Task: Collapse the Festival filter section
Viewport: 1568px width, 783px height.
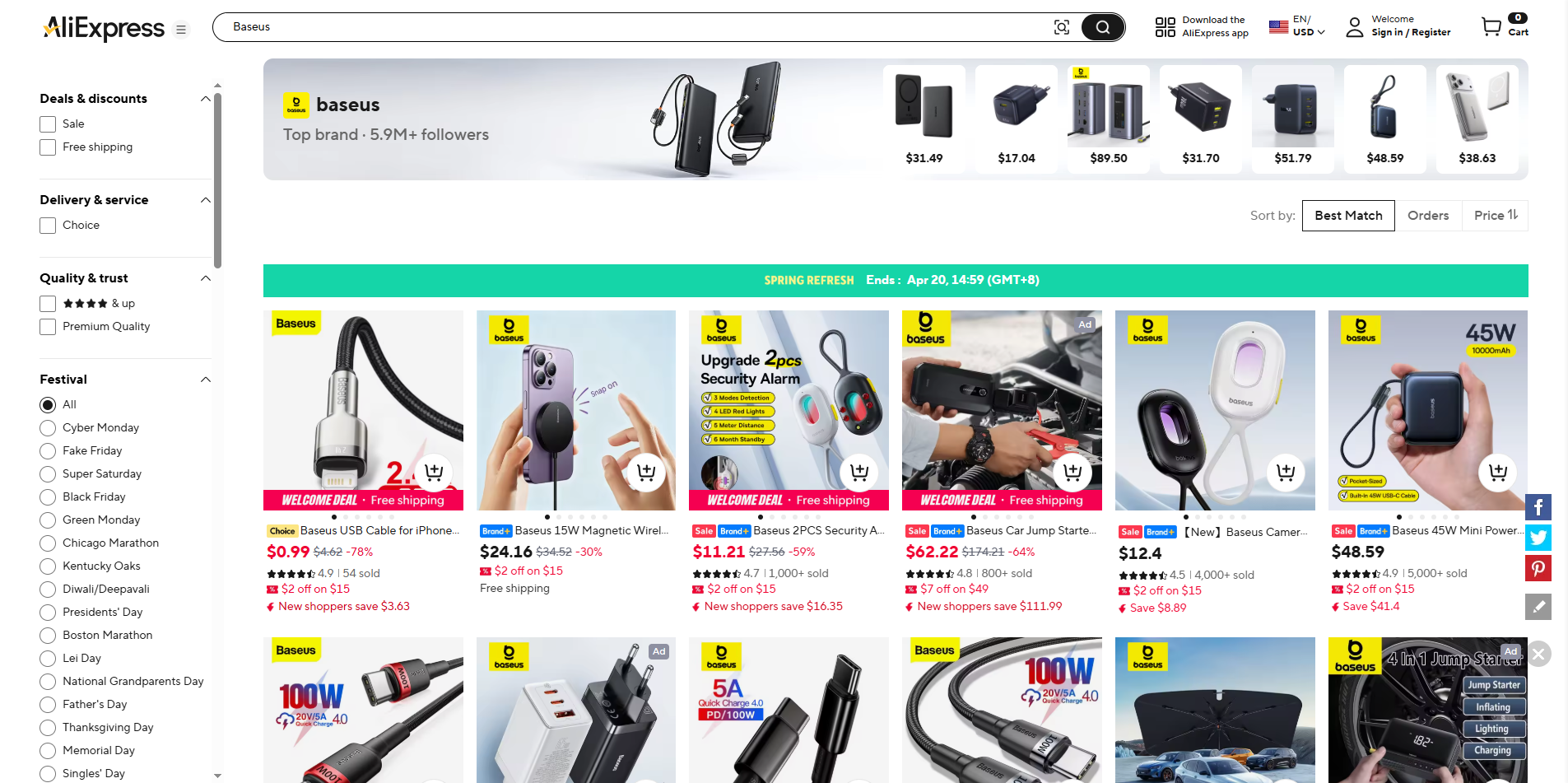Action: [206, 380]
